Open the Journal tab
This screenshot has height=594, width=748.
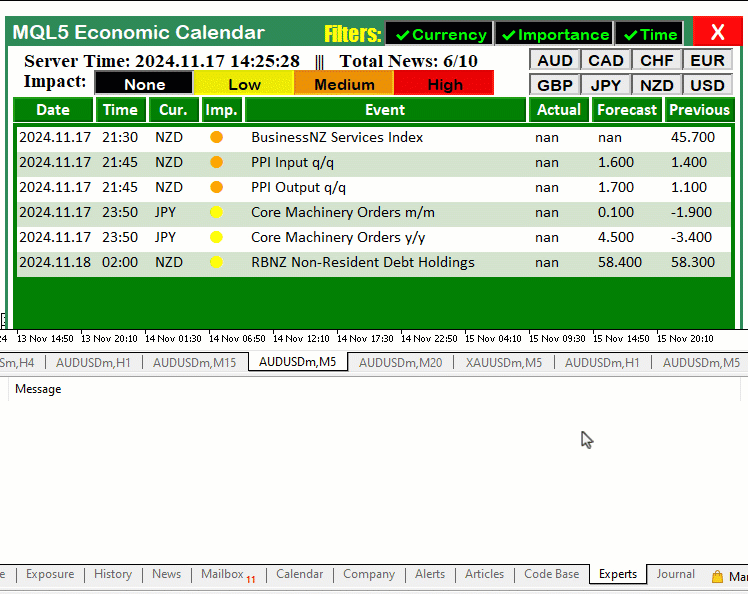pyautogui.click(x=675, y=574)
